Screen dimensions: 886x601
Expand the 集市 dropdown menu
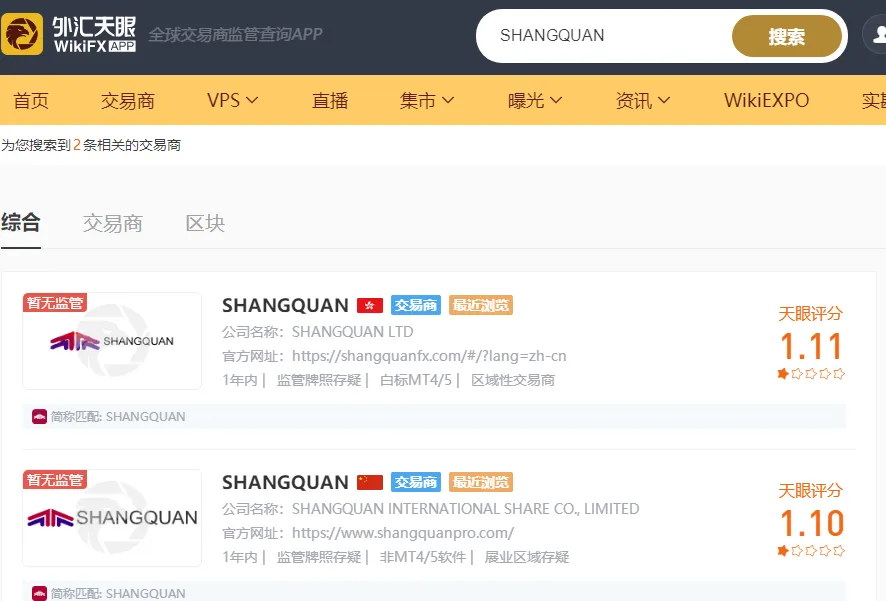pyautogui.click(x=427, y=101)
